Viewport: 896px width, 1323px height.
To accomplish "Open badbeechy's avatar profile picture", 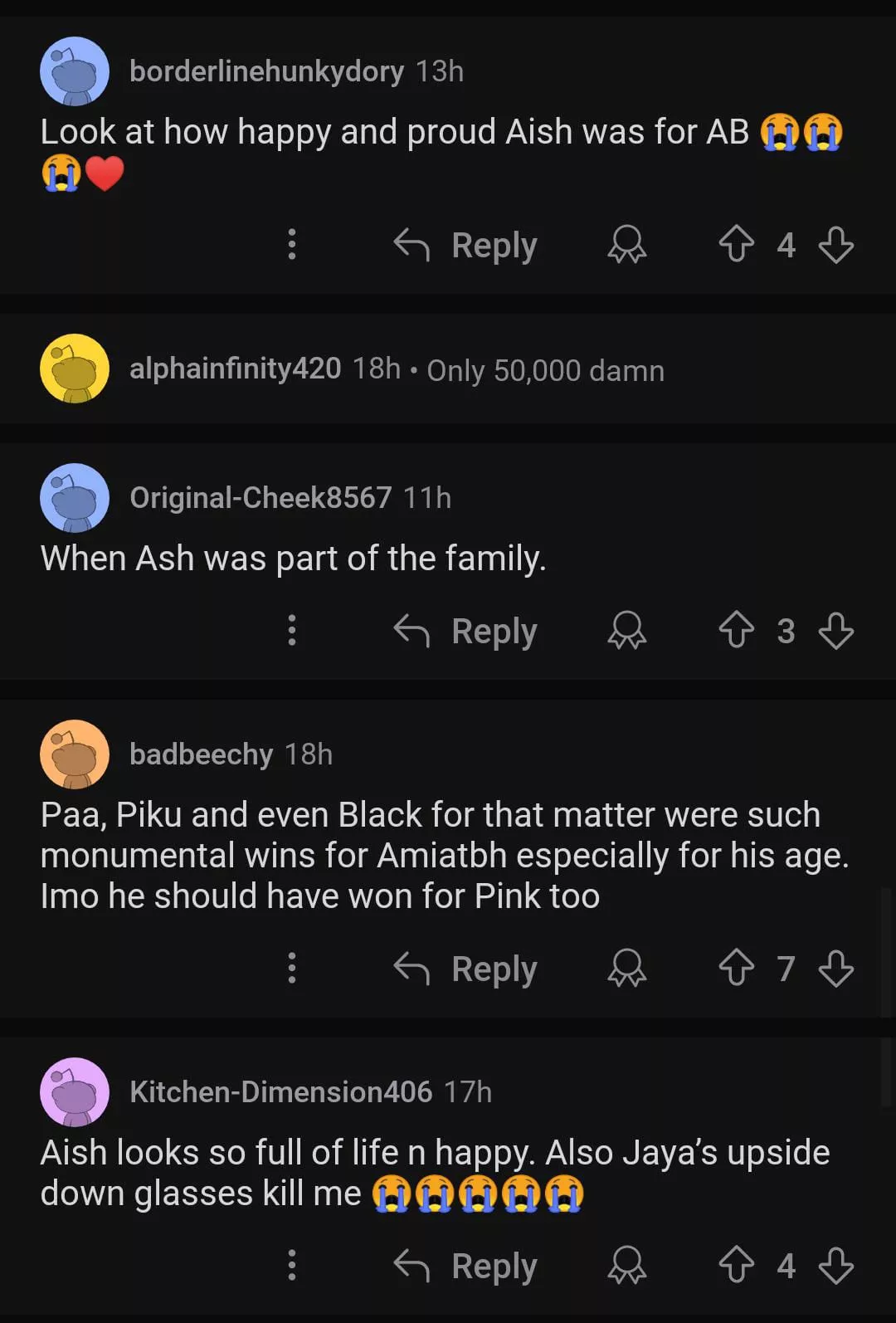I will click(x=75, y=754).
